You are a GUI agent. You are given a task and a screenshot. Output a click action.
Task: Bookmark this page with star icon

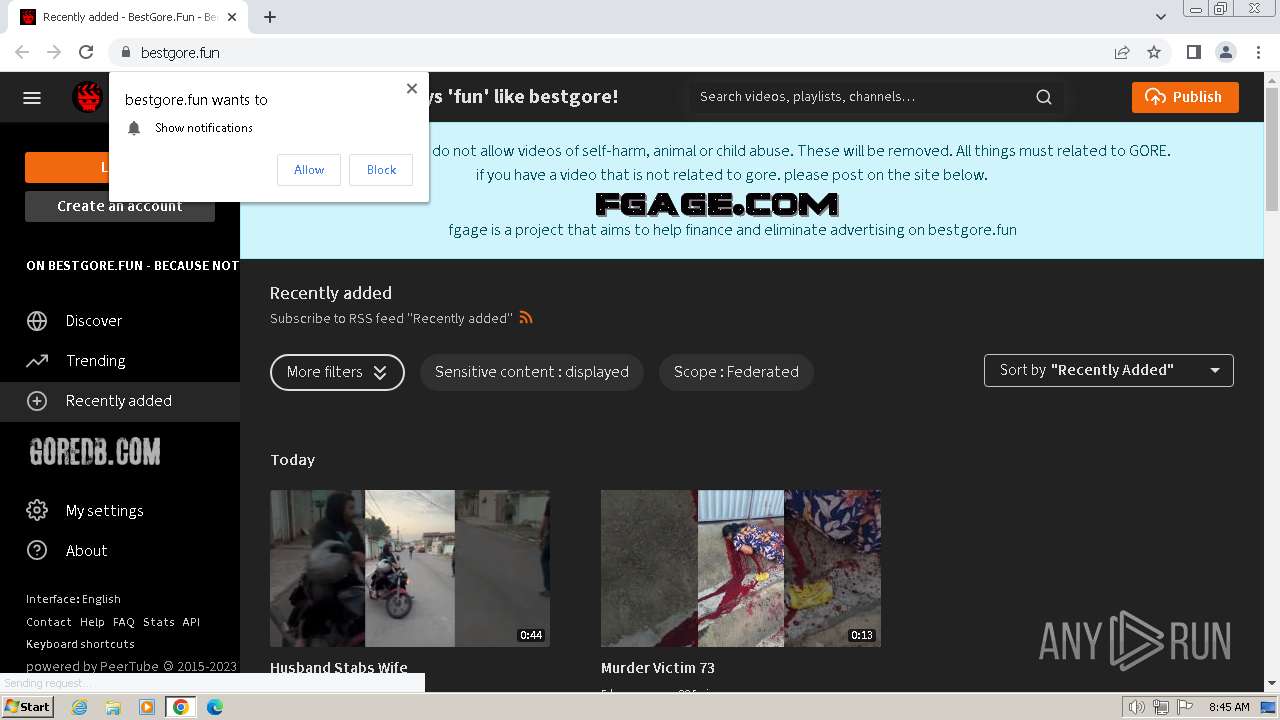1154,52
